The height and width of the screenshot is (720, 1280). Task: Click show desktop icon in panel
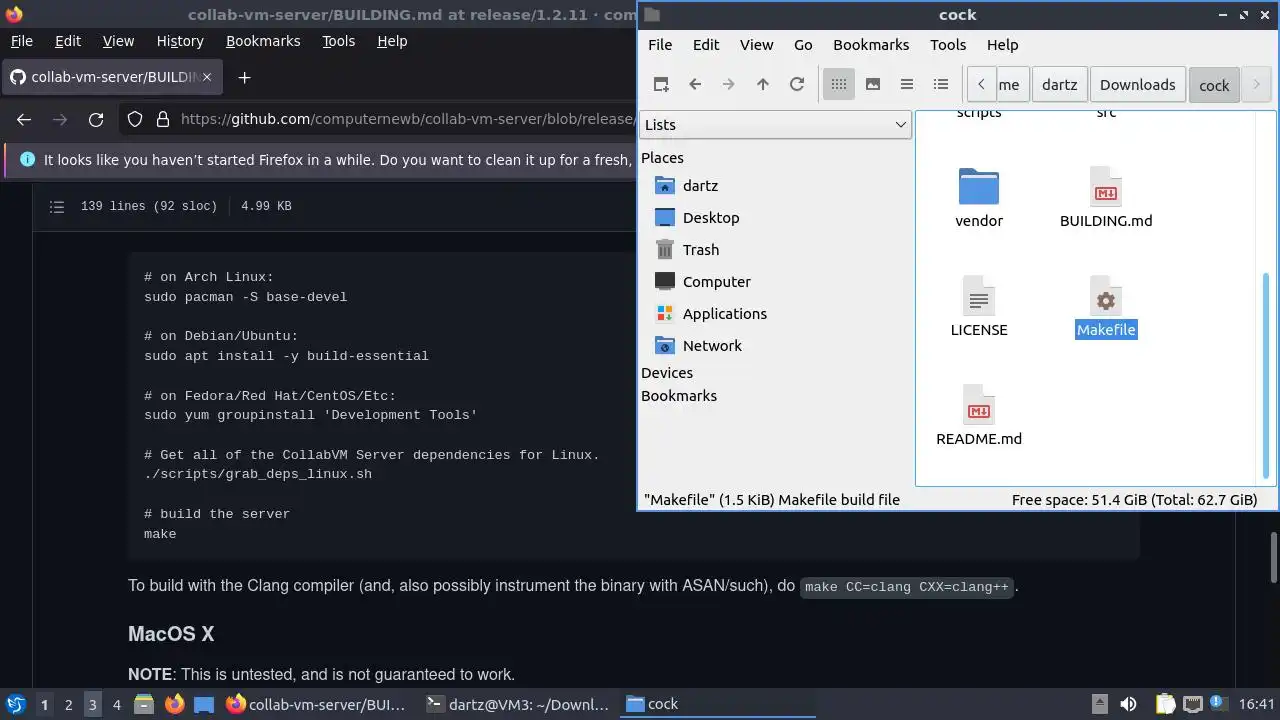[x=204, y=704]
